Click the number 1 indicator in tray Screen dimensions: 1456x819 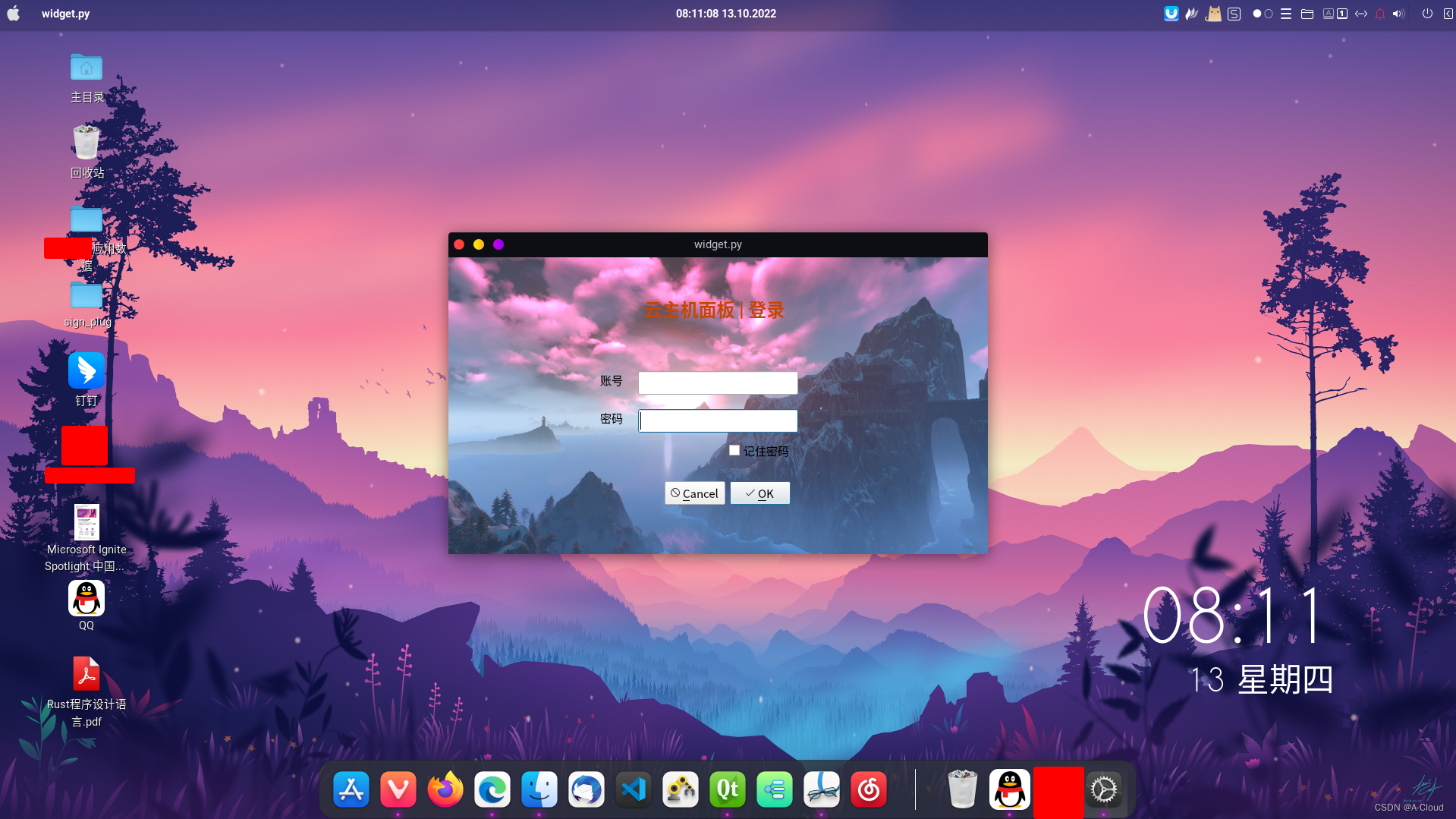[1342, 14]
